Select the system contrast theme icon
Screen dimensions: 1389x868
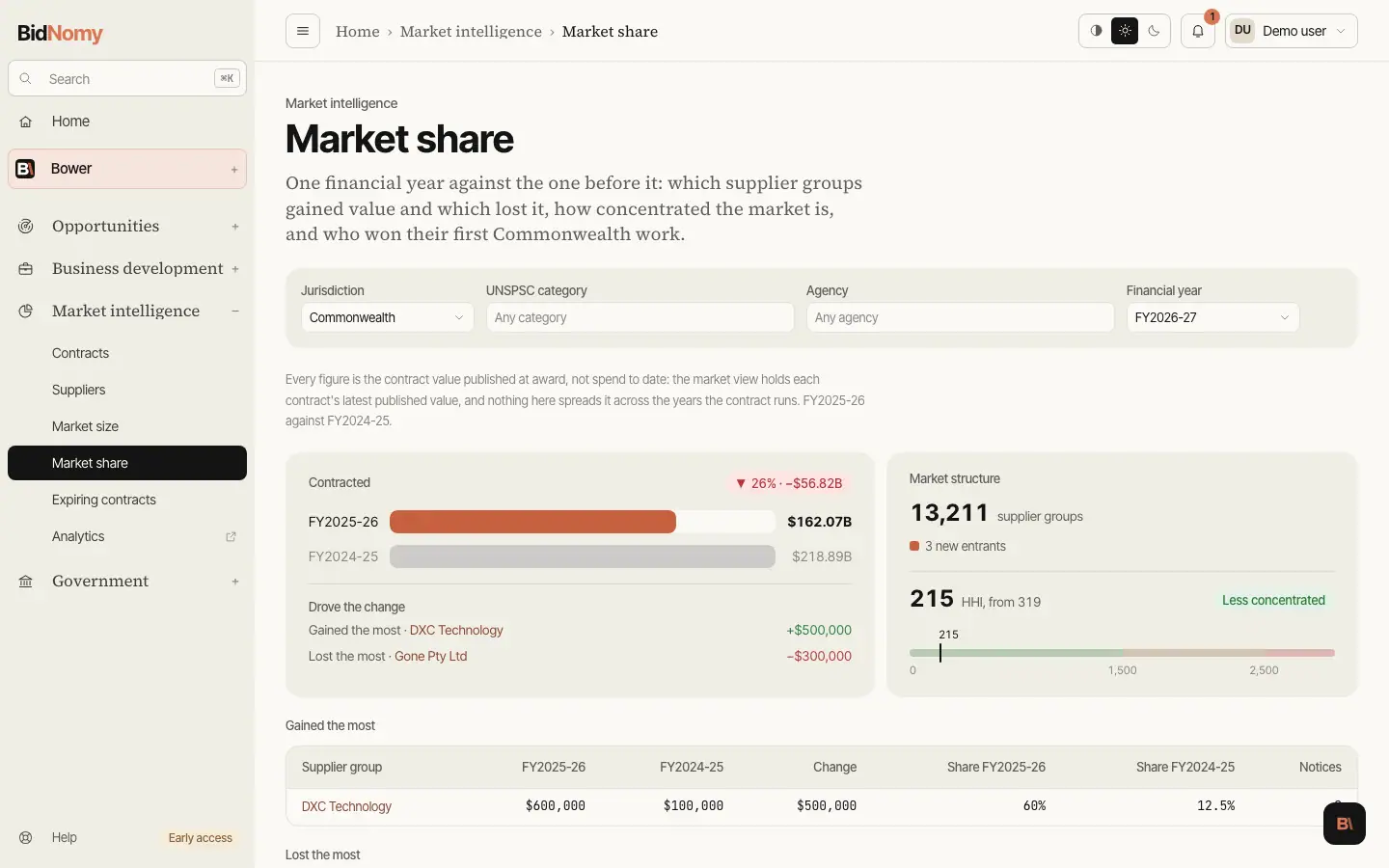(1096, 31)
